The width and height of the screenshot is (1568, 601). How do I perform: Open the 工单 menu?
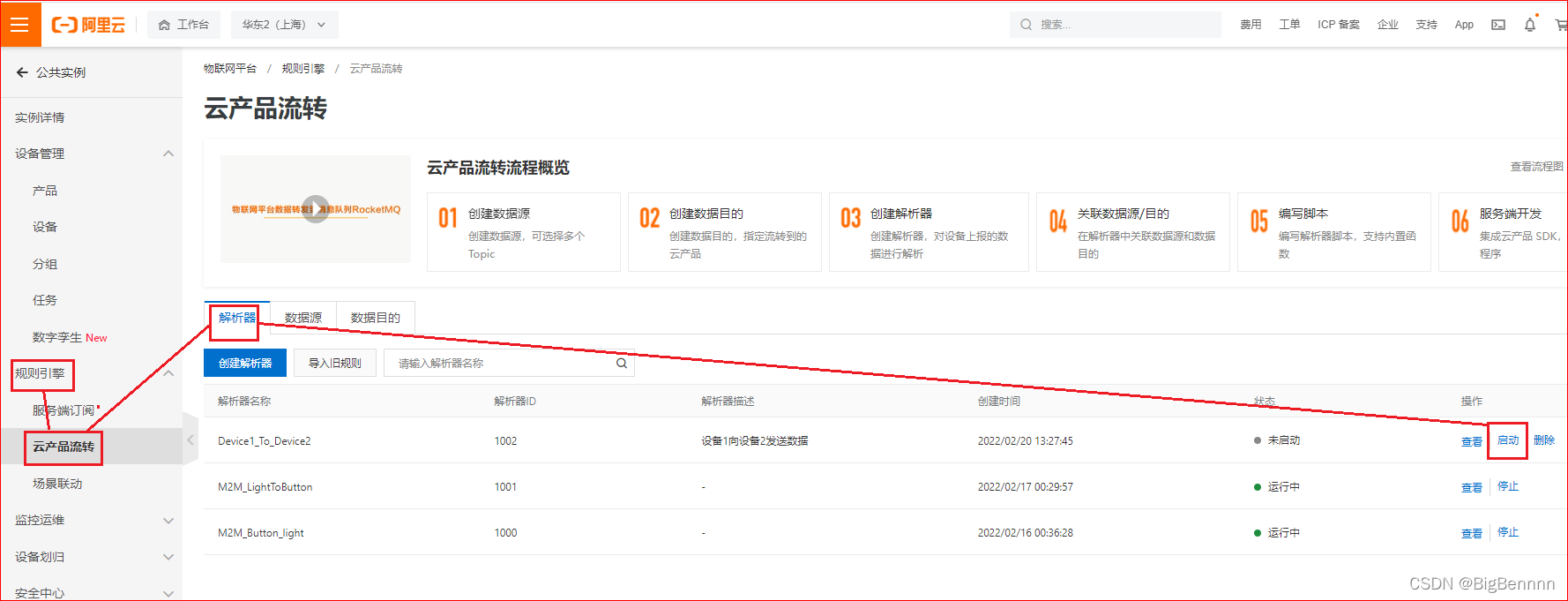(x=1289, y=25)
